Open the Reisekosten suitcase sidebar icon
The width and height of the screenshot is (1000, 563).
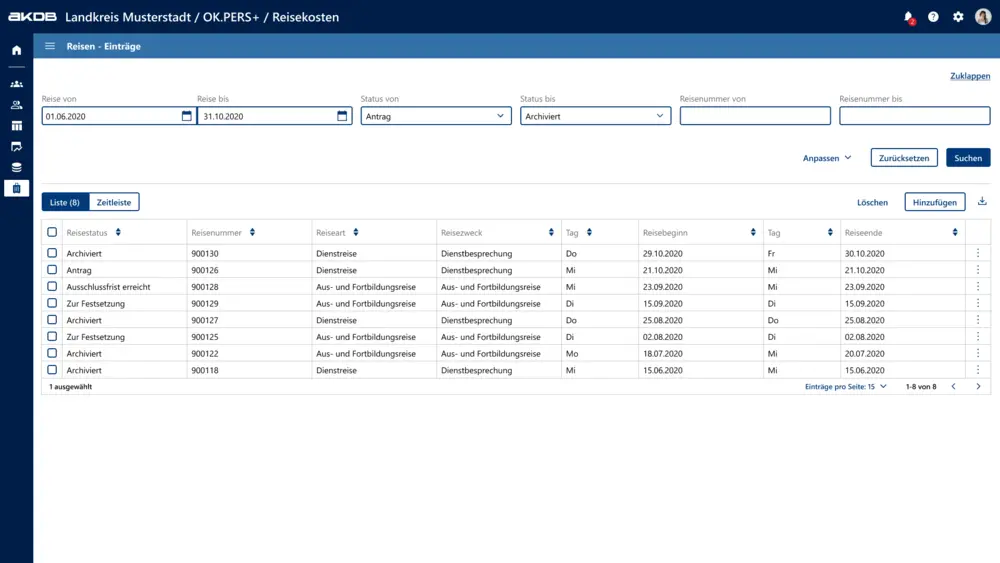(x=16, y=188)
